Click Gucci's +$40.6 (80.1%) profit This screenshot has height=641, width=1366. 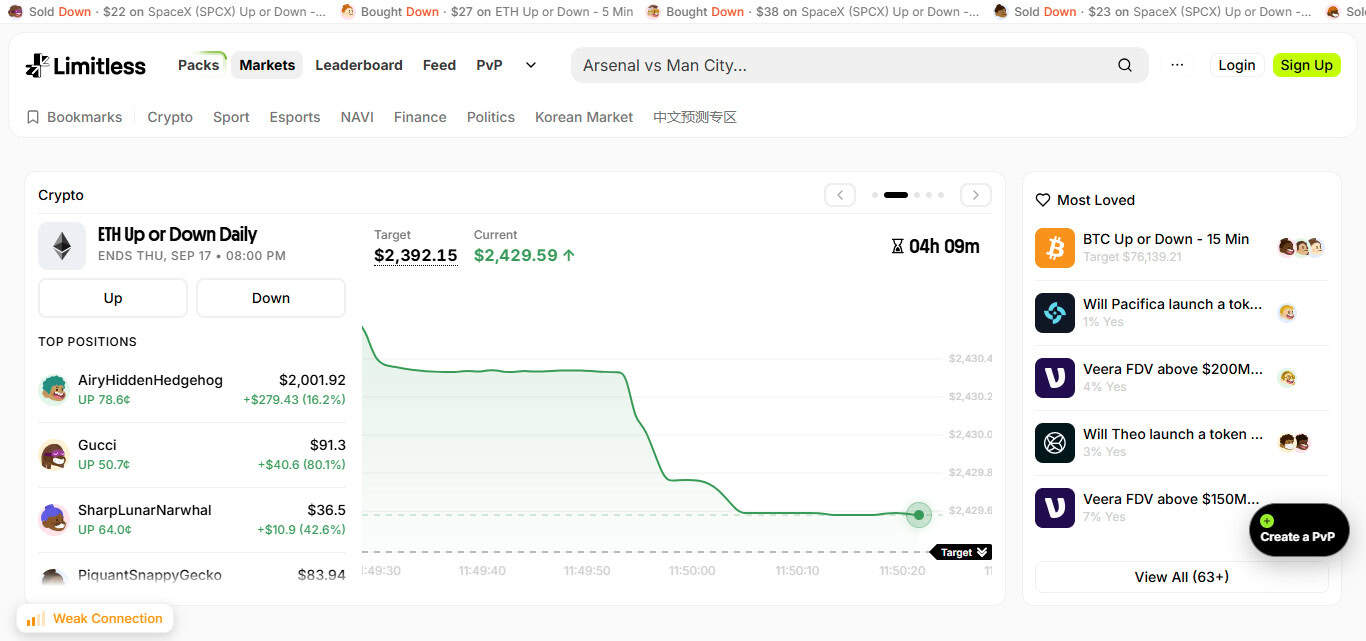coord(301,465)
